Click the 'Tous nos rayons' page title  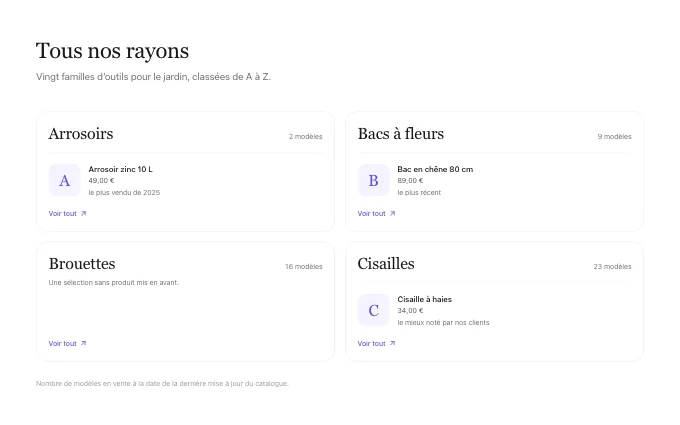tap(112, 51)
